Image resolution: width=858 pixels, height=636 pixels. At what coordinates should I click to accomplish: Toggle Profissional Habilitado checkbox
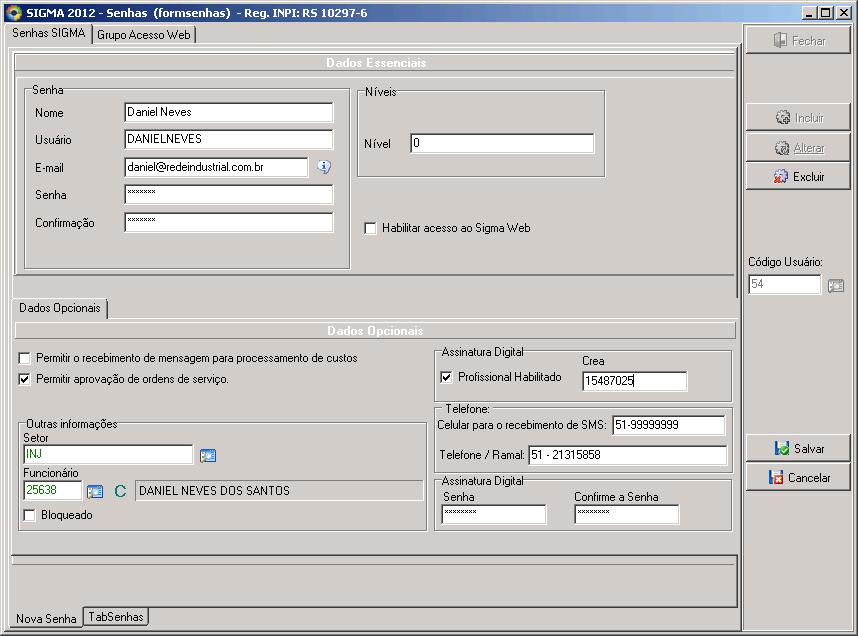click(447, 377)
